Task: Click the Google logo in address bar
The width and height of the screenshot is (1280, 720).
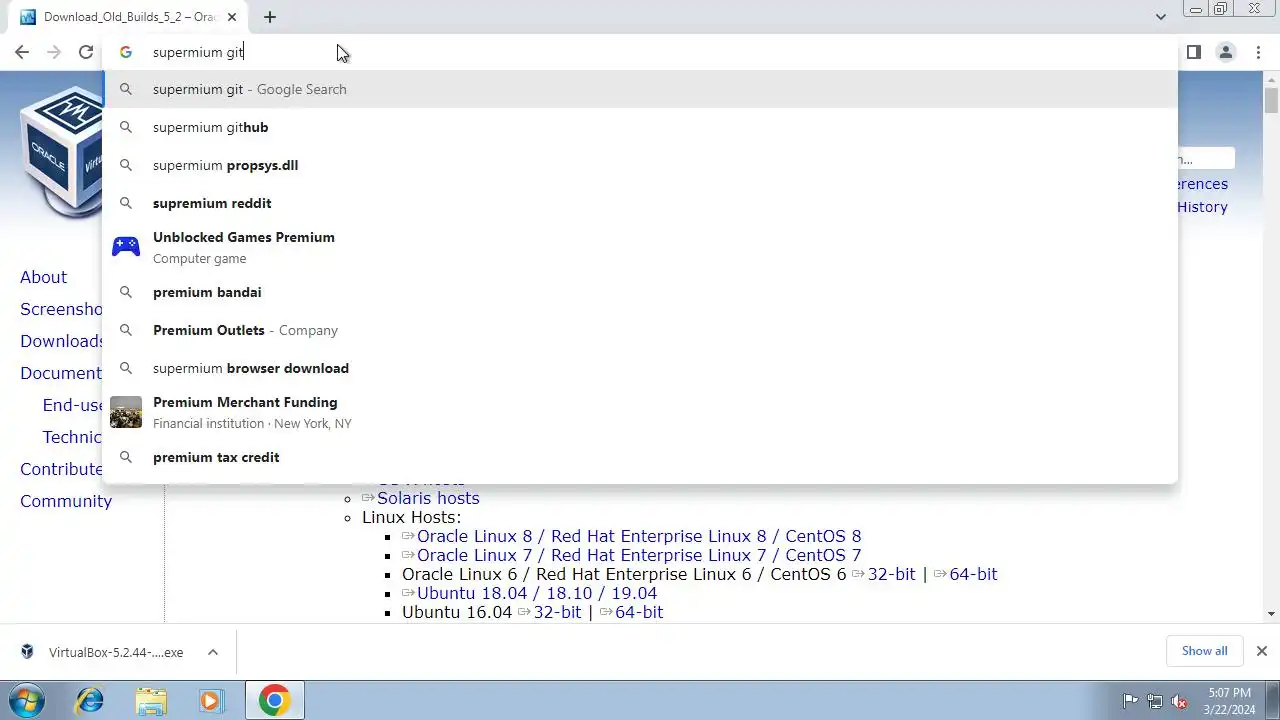Action: coord(126,52)
